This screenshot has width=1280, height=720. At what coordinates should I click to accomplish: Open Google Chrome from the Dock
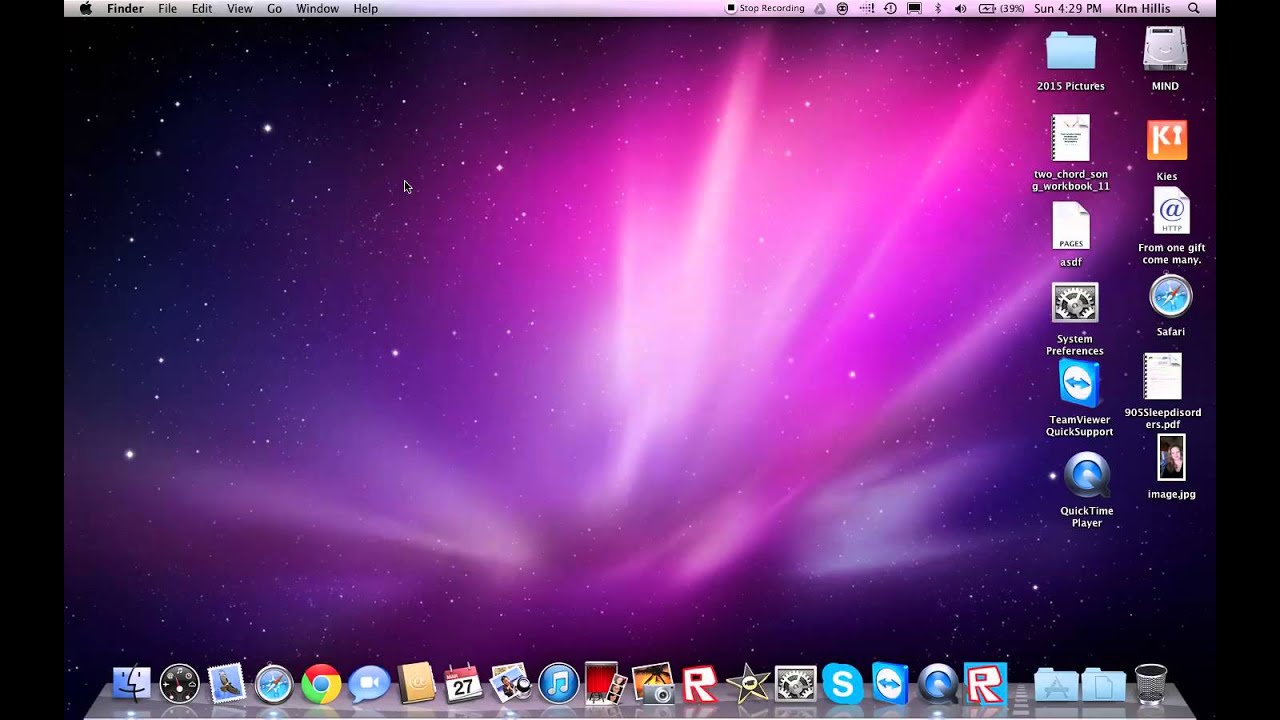(321, 684)
